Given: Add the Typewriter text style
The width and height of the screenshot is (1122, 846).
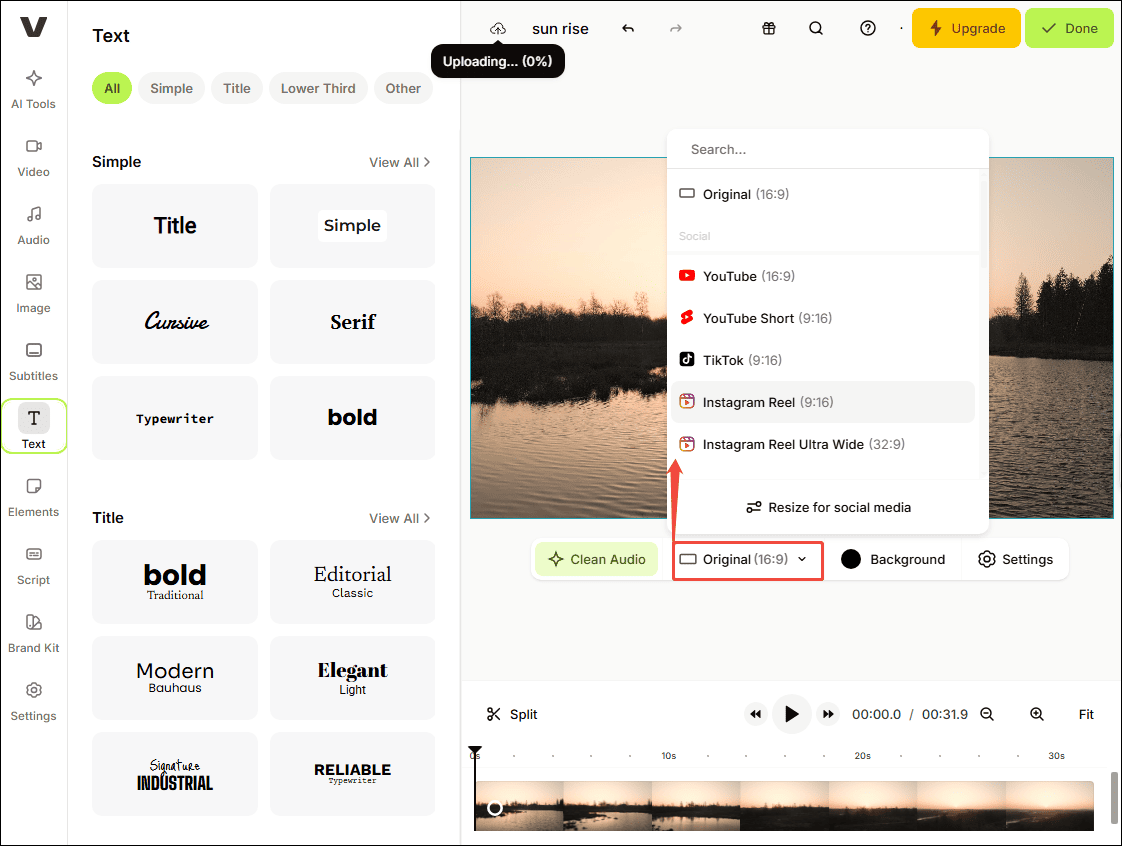Looking at the screenshot, I should pos(175,418).
